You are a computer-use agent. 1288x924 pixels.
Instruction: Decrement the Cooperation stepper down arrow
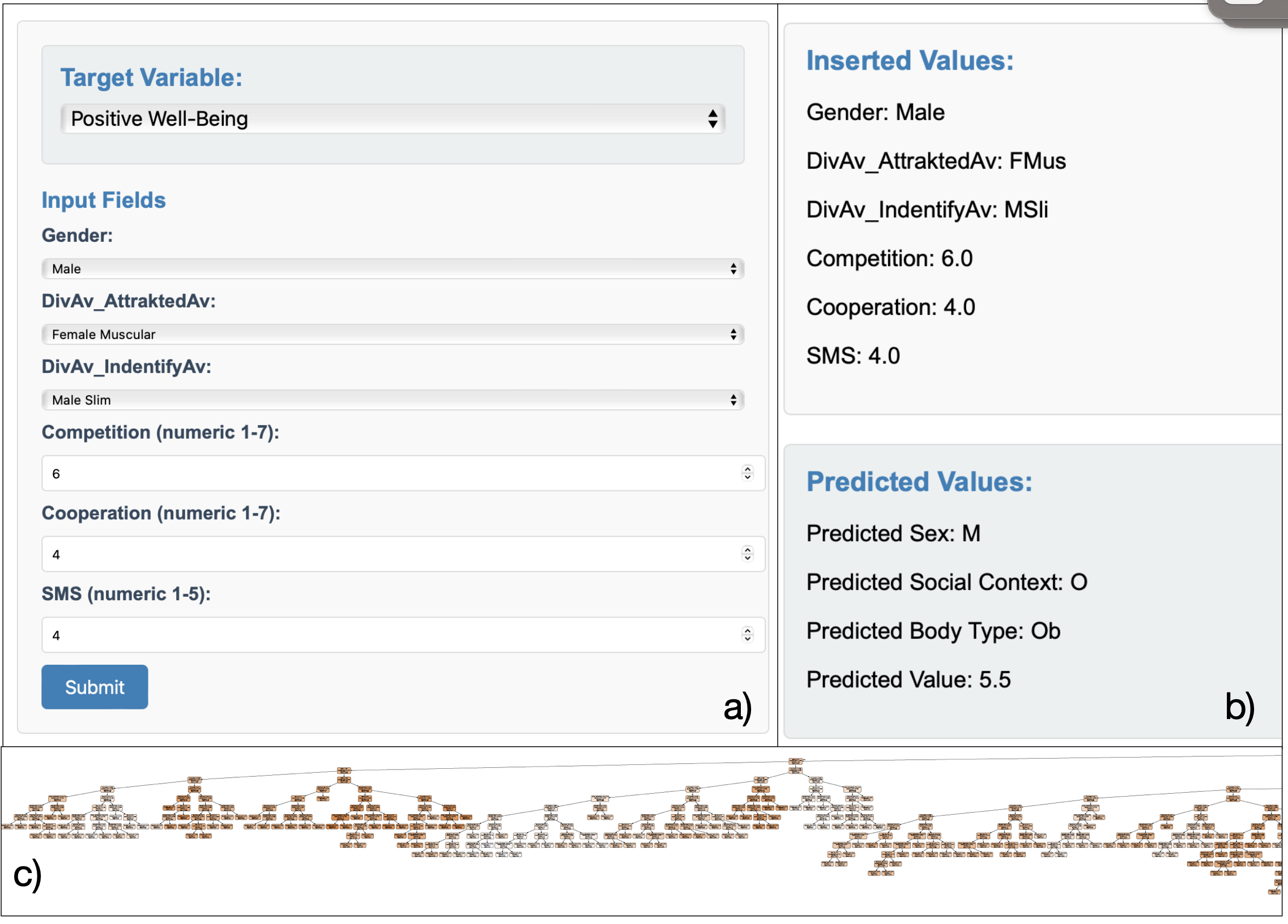click(x=747, y=558)
